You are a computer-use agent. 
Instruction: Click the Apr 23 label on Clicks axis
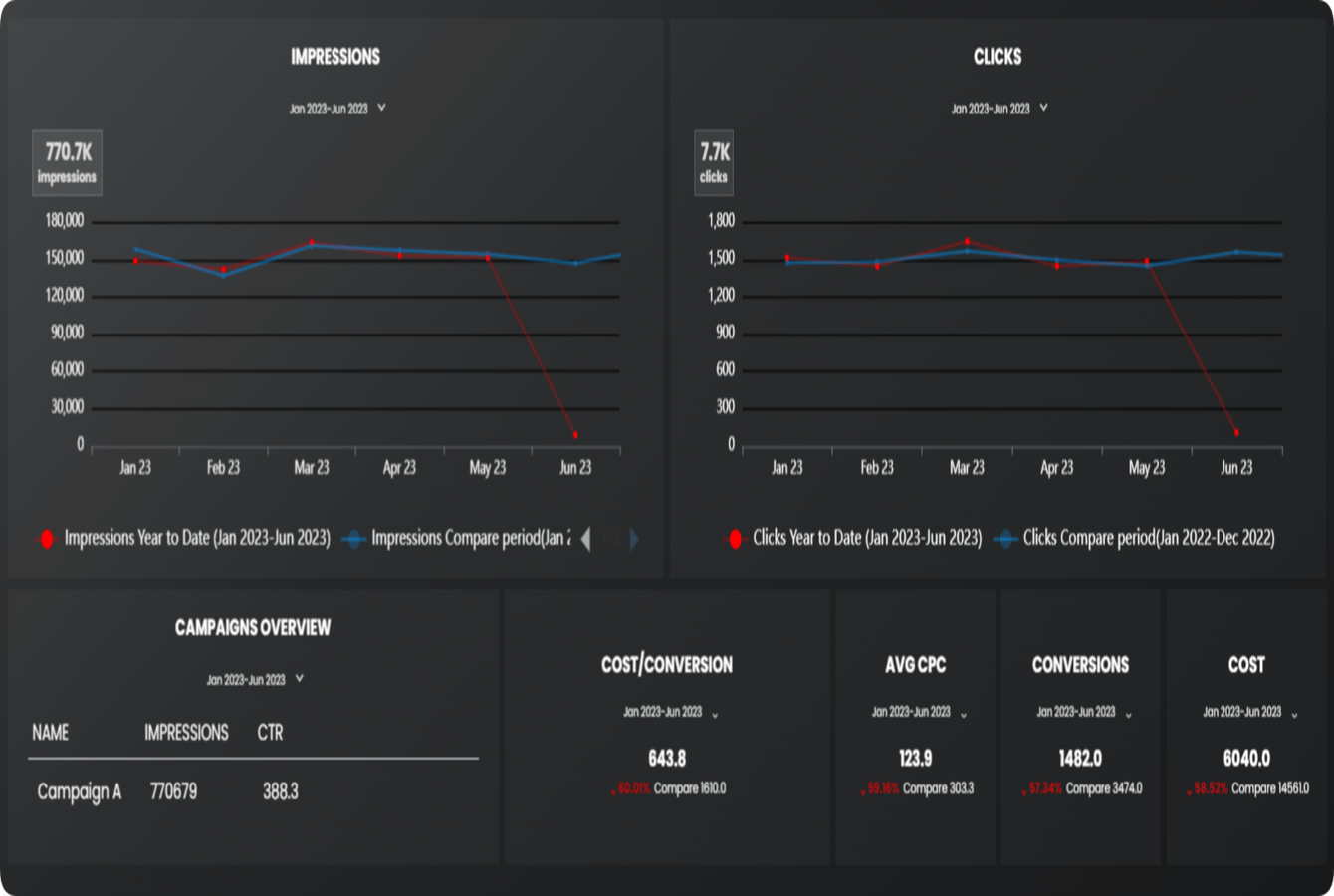(1057, 468)
